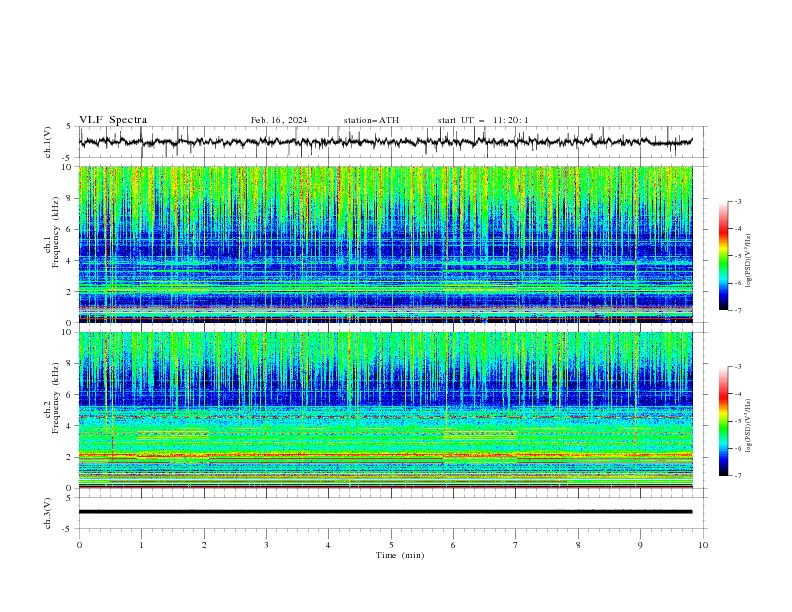Click inside the ch.1 spectrogram panel

click(385, 244)
